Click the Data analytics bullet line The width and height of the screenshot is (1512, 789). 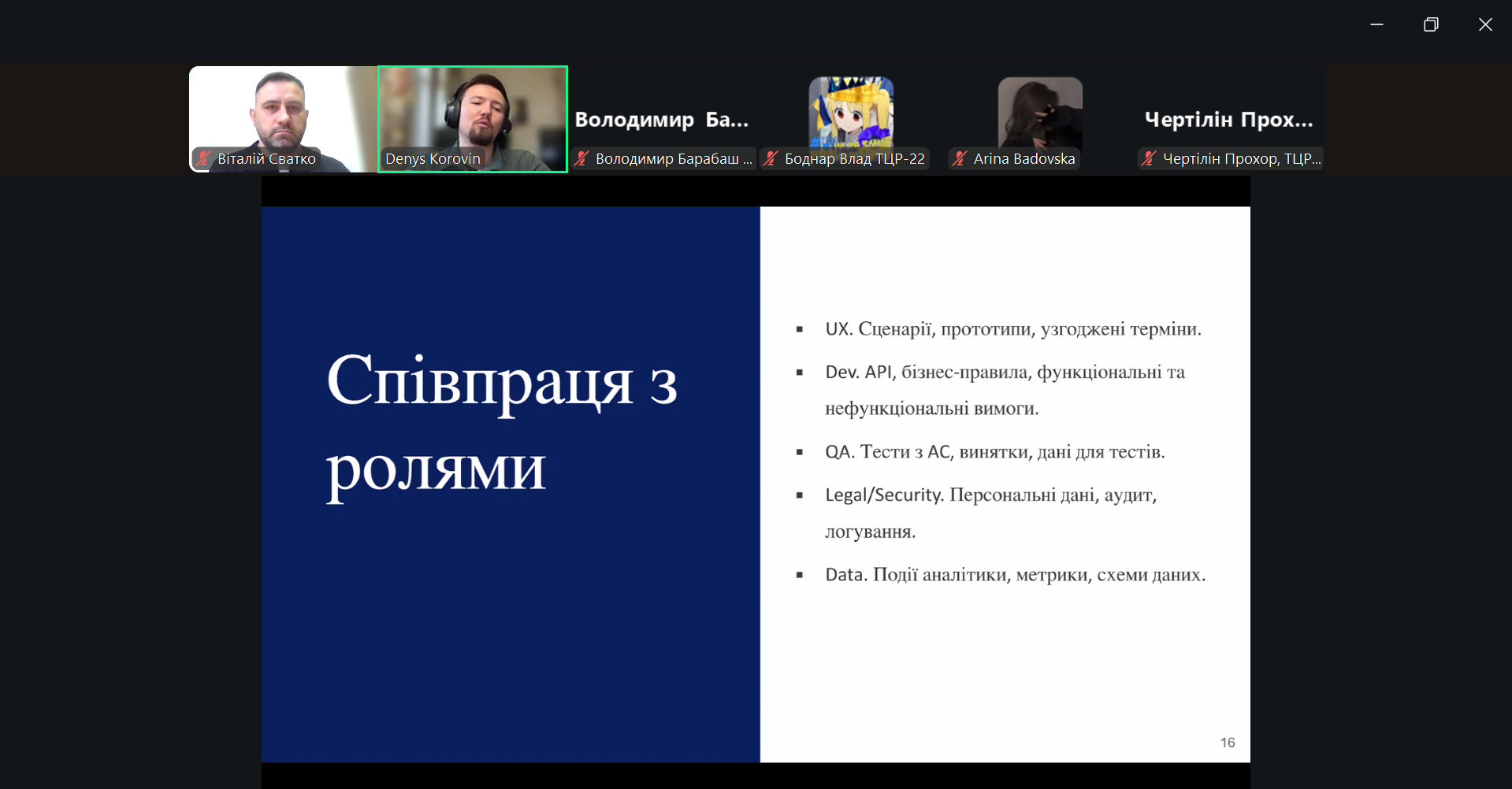1015,575
